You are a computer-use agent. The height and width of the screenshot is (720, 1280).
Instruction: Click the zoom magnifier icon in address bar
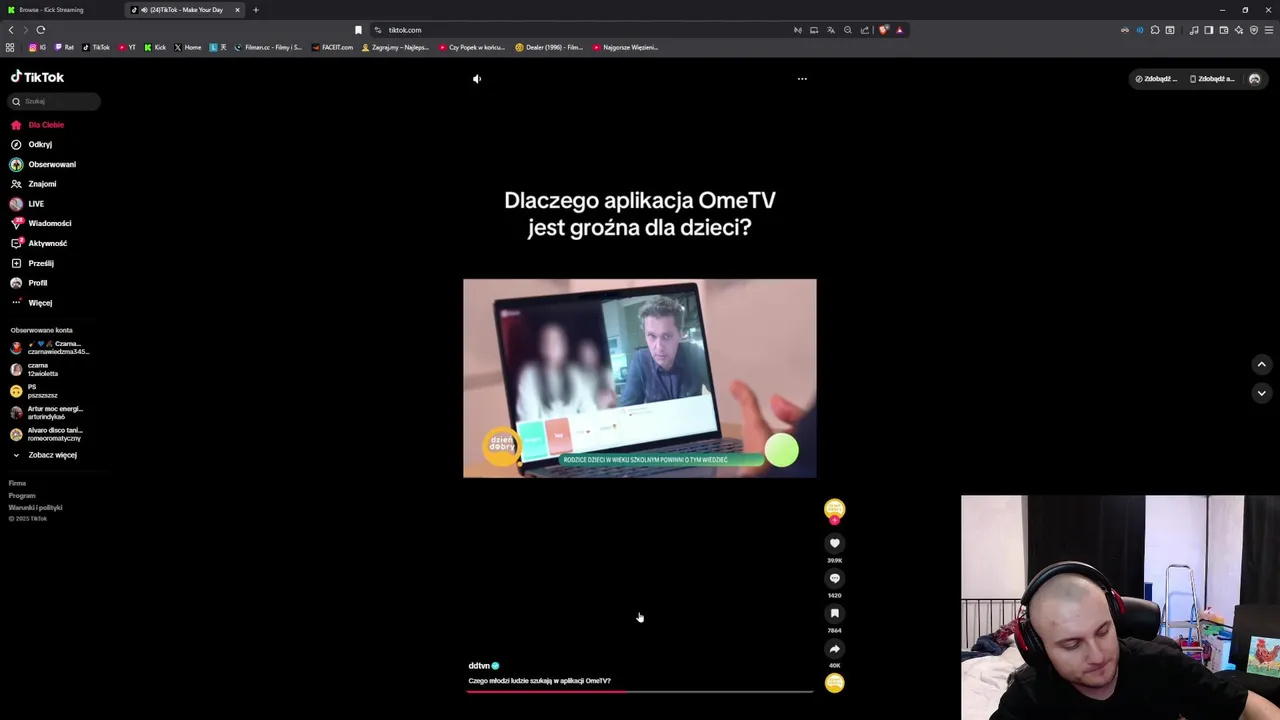(x=848, y=30)
